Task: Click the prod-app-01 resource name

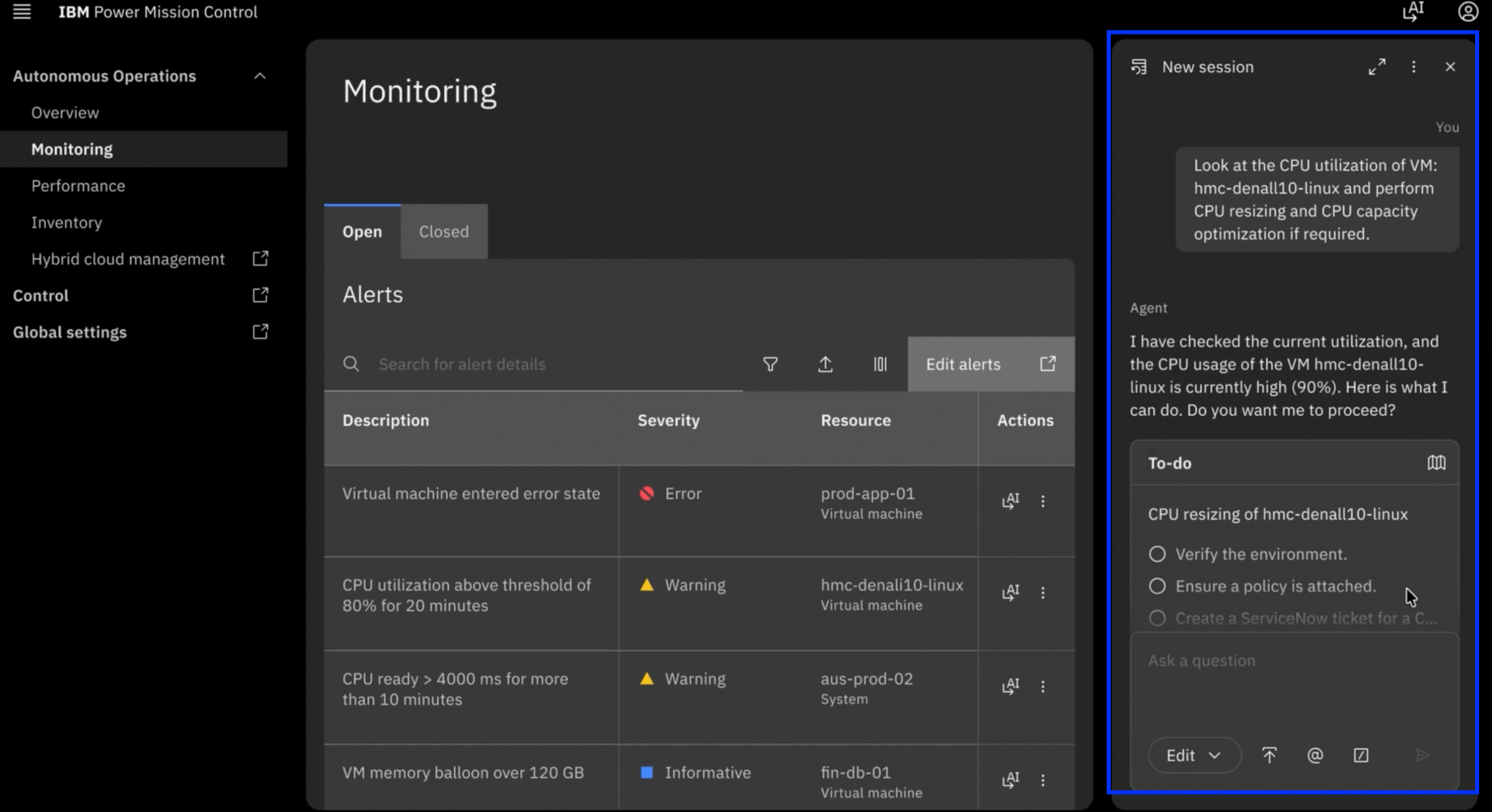Action: tap(868, 493)
